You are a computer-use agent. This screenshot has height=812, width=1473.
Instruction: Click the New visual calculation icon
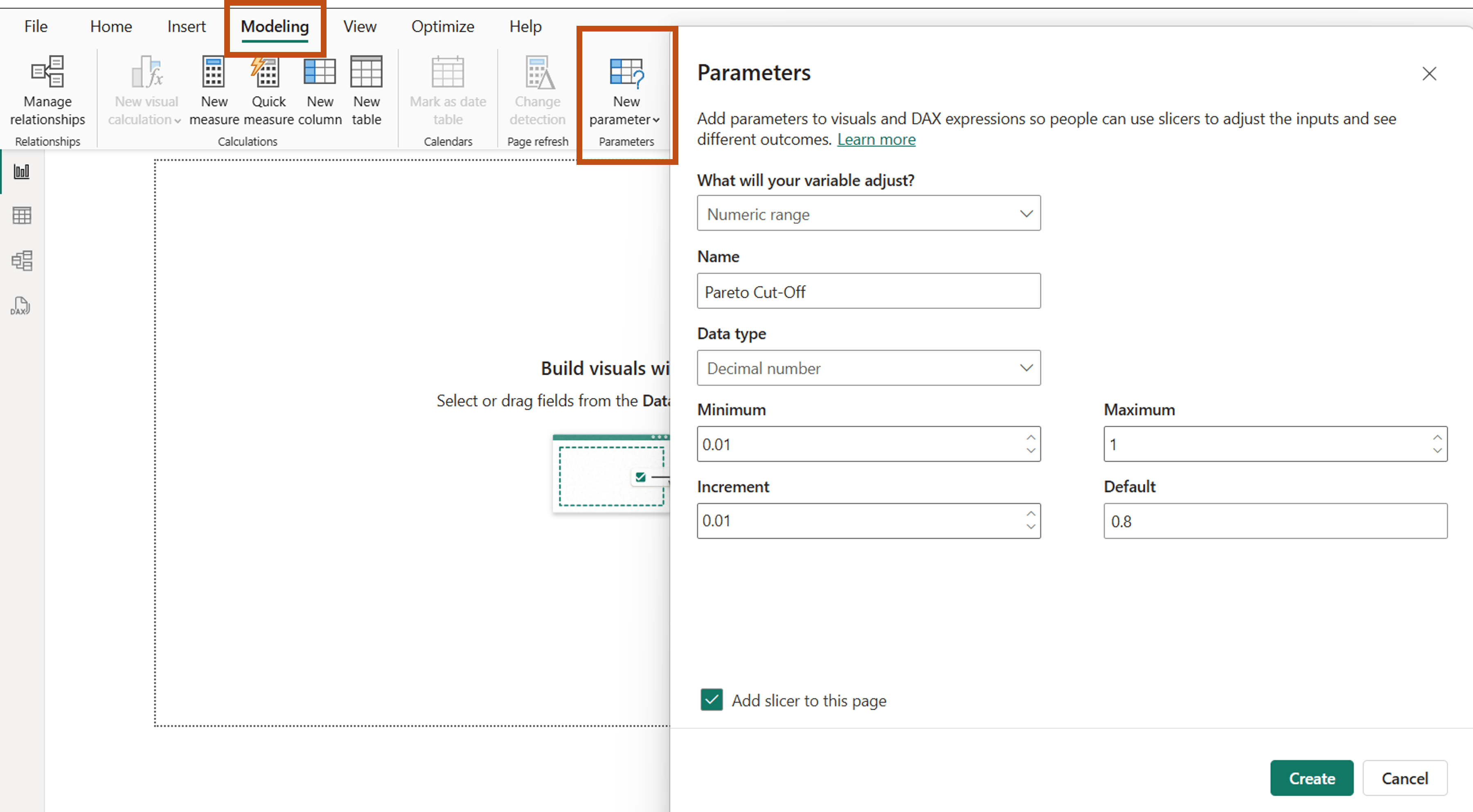click(147, 72)
